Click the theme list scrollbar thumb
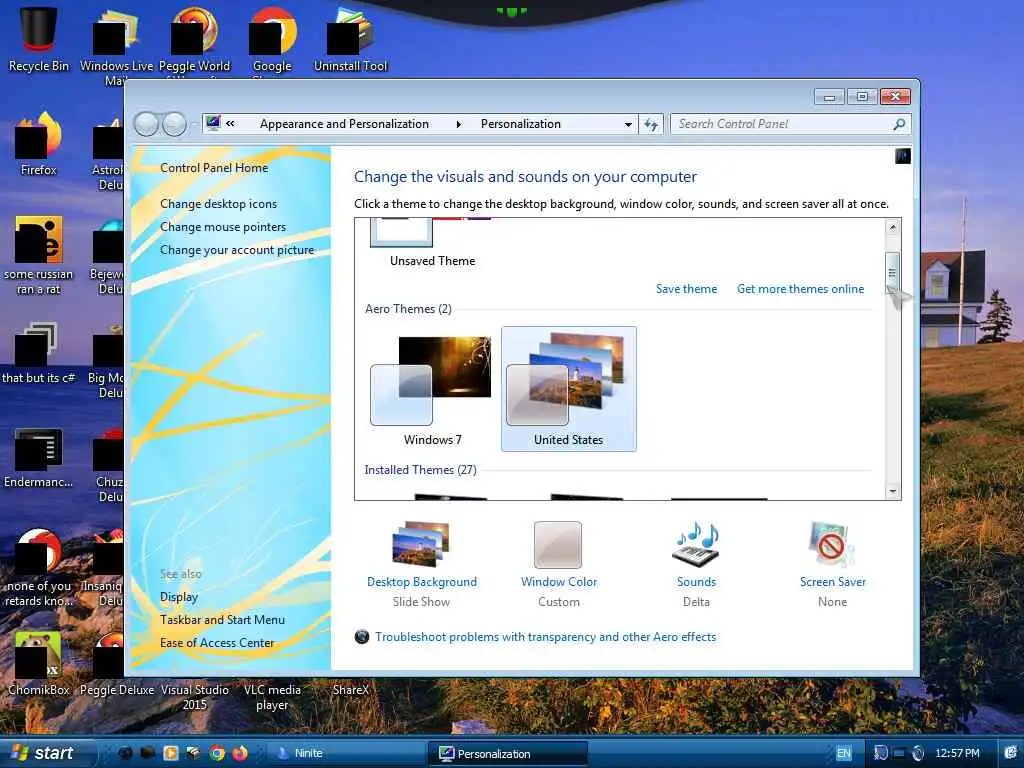1024x768 pixels. click(893, 271)
